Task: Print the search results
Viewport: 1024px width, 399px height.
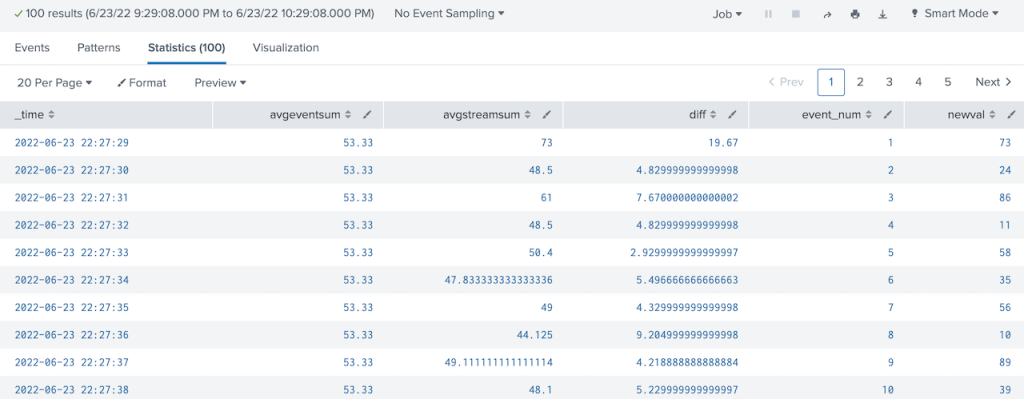Action: [x=855, y=14]
